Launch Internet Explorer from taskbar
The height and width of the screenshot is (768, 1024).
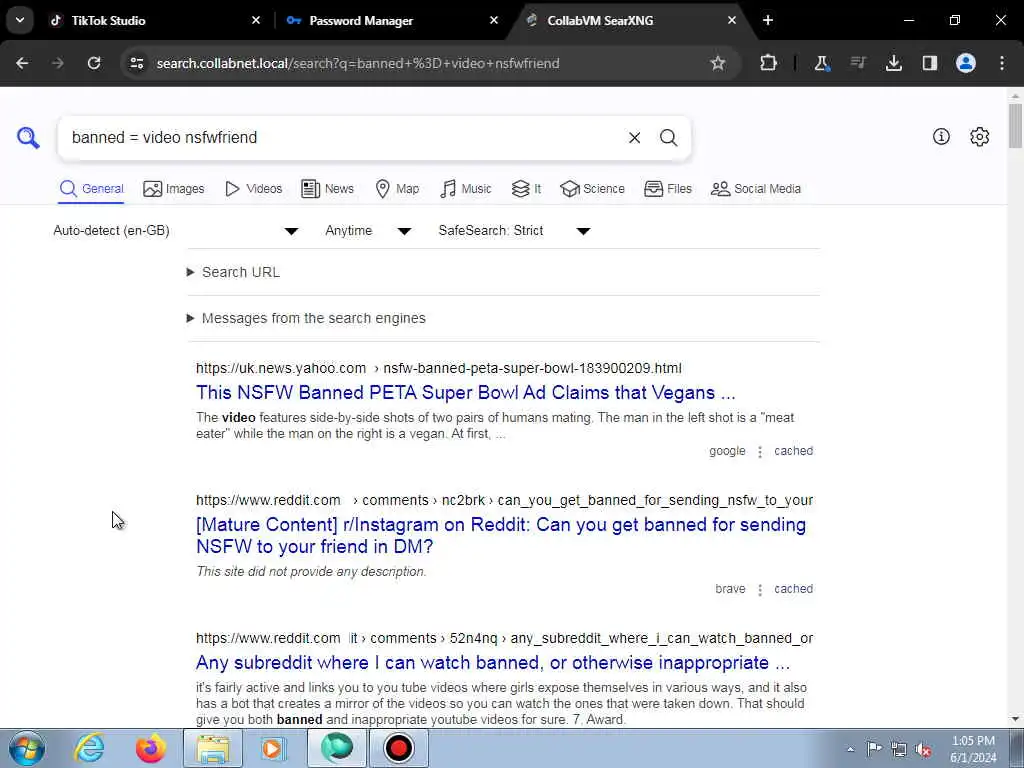(89, 748)
